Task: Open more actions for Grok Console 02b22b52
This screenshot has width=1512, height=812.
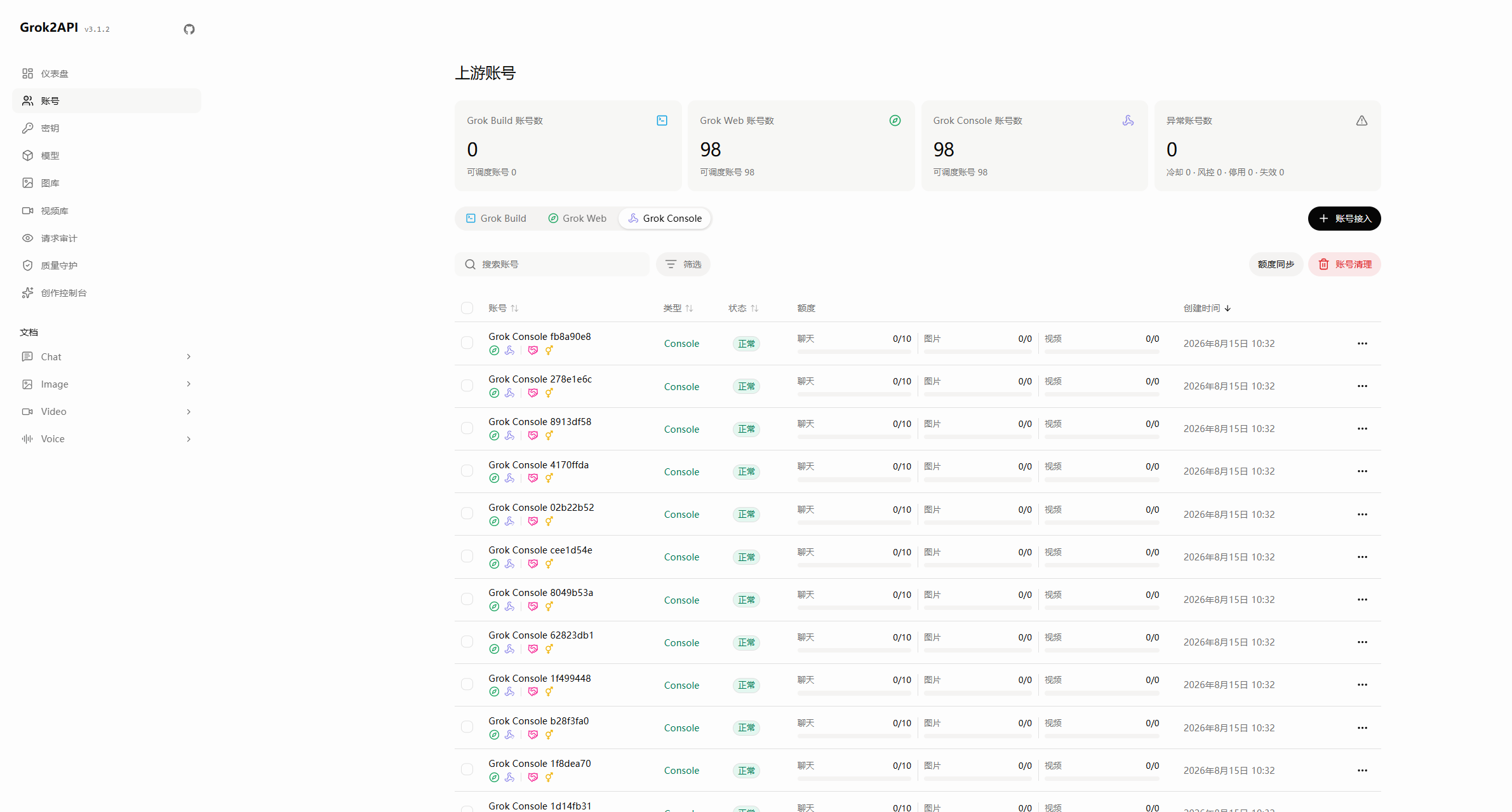Action: click(1362, 515)
